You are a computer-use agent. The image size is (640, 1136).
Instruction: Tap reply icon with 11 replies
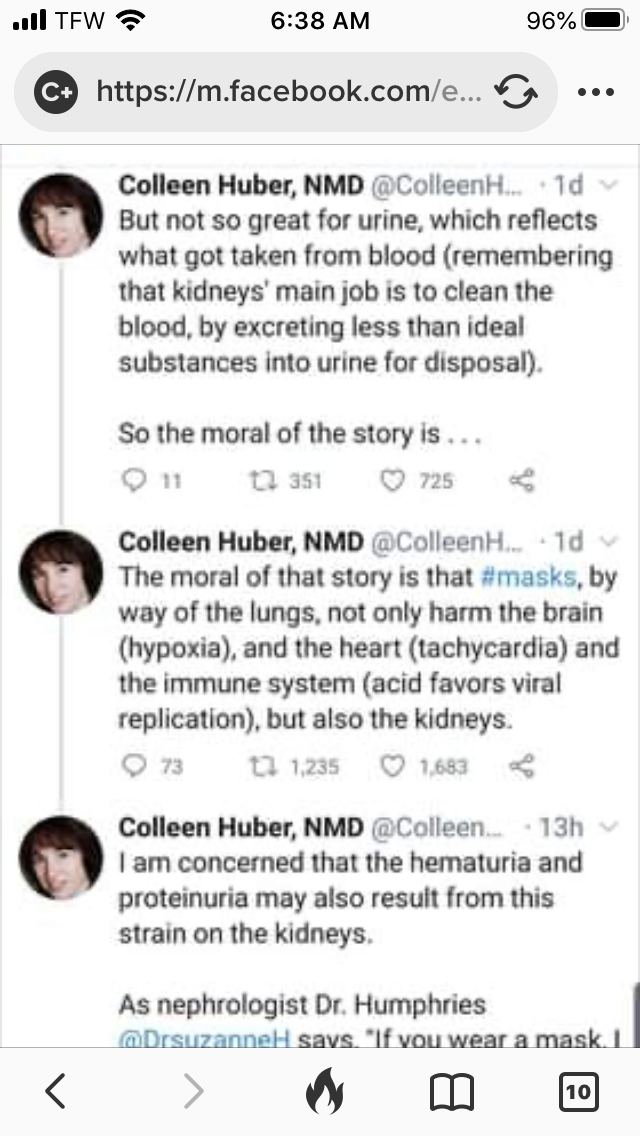(133, 481)
